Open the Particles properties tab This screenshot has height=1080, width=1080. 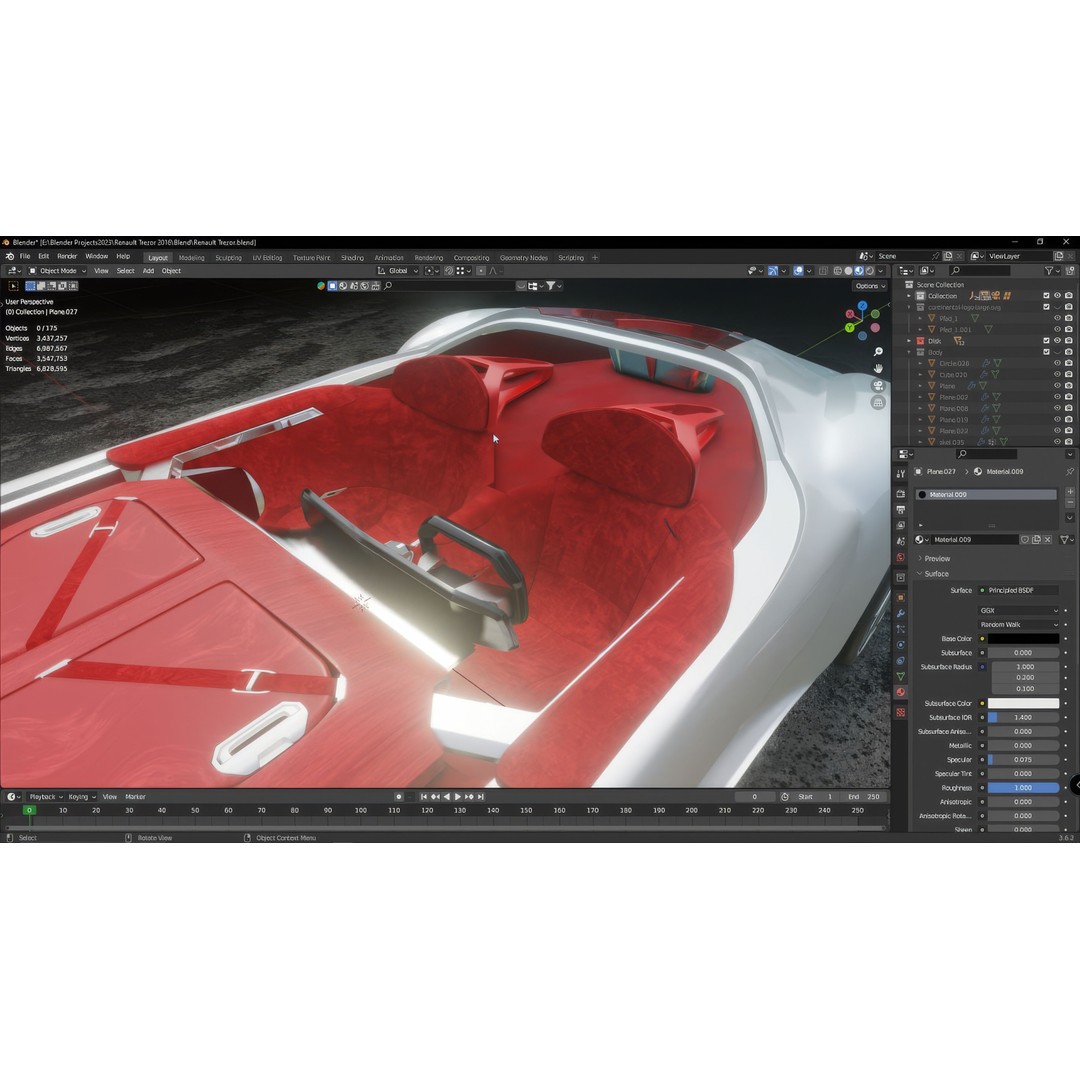click(x=900, y=629)
